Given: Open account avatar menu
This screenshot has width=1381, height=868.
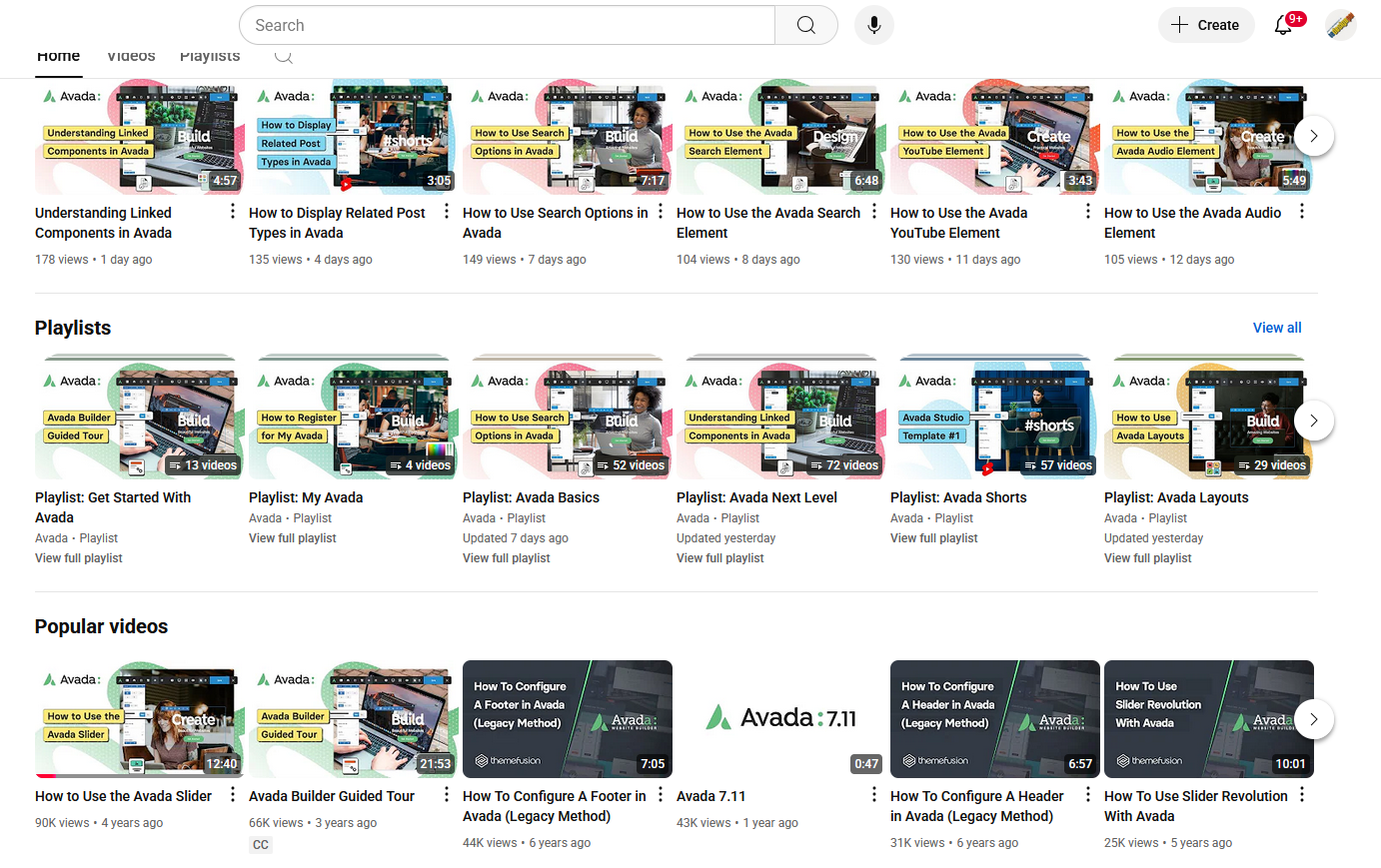Looking at the screenshot, I should pos(1341,25).
